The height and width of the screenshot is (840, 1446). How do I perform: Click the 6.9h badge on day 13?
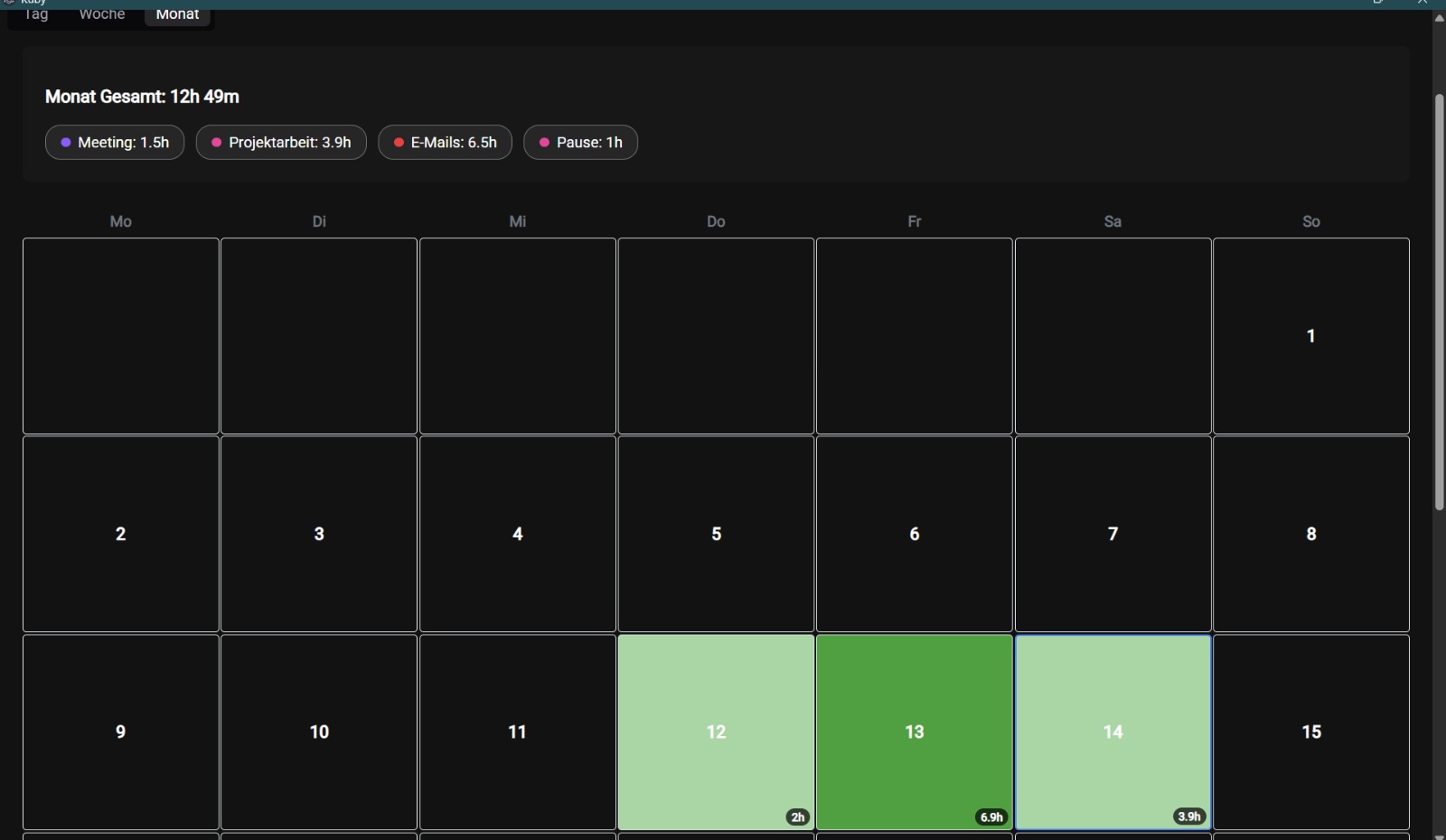click(992, 817)
